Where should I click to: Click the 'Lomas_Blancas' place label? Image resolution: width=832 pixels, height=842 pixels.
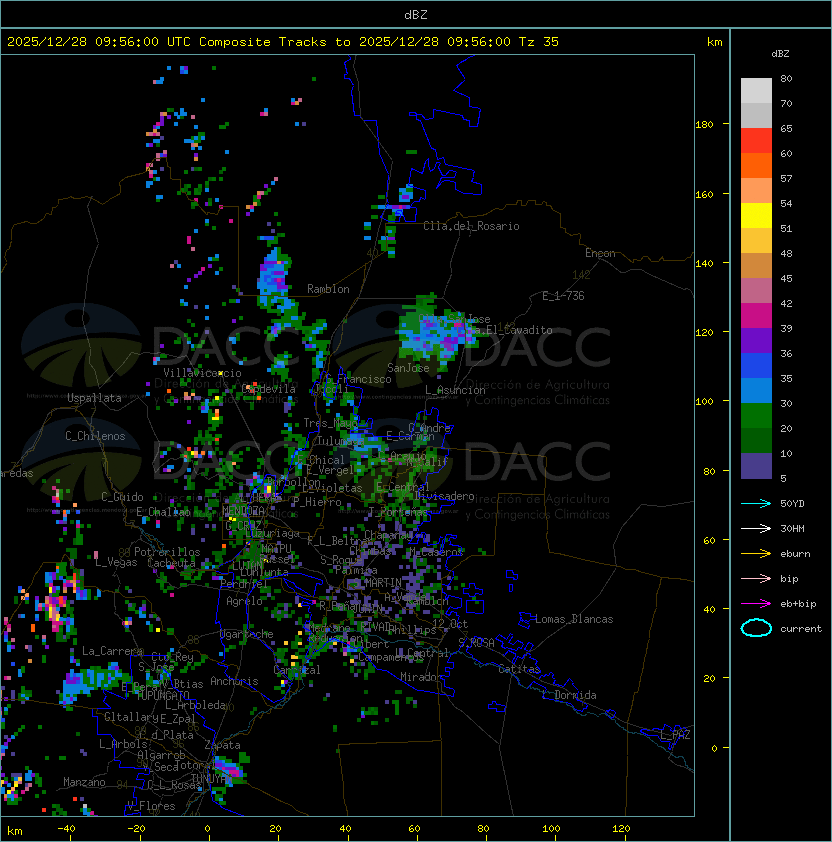click(574, 619)
